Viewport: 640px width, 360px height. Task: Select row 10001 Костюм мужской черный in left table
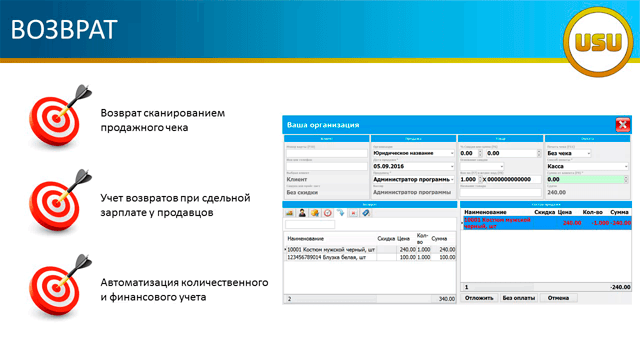(370, 249)
